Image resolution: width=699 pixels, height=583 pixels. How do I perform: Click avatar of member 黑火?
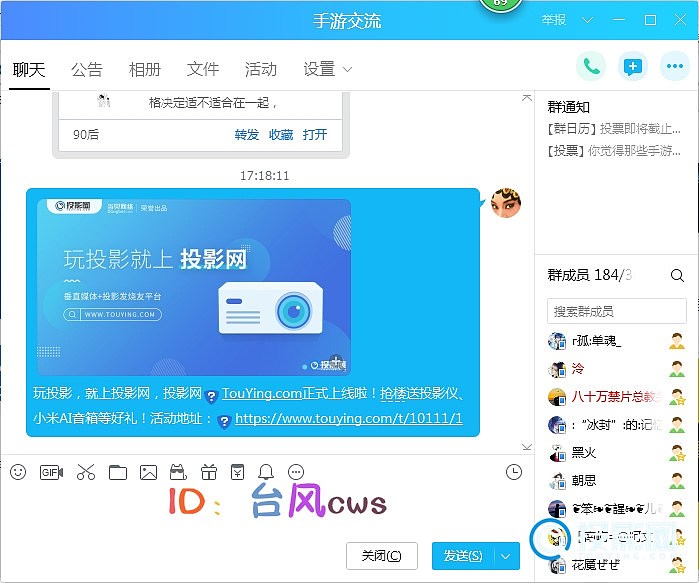(x=557, y=453)
